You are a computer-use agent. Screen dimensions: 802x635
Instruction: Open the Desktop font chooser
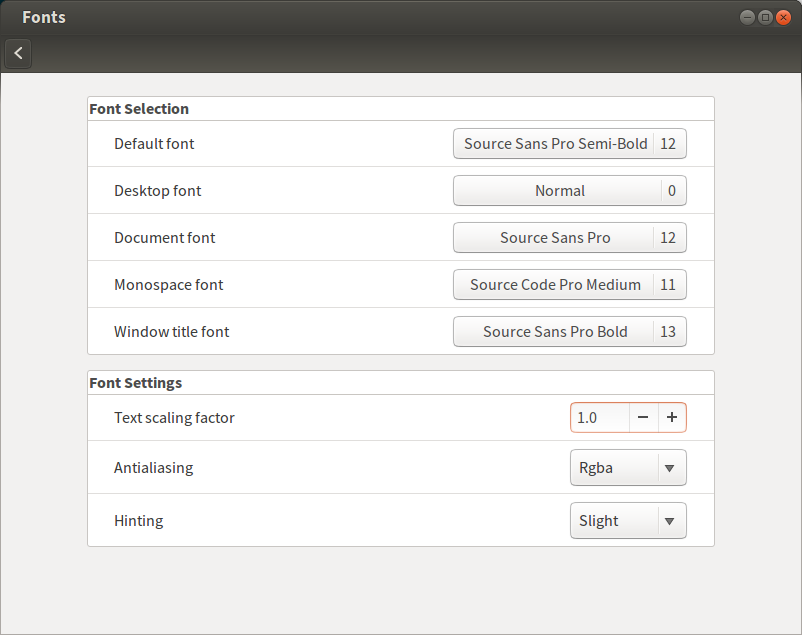pos(559,191)
